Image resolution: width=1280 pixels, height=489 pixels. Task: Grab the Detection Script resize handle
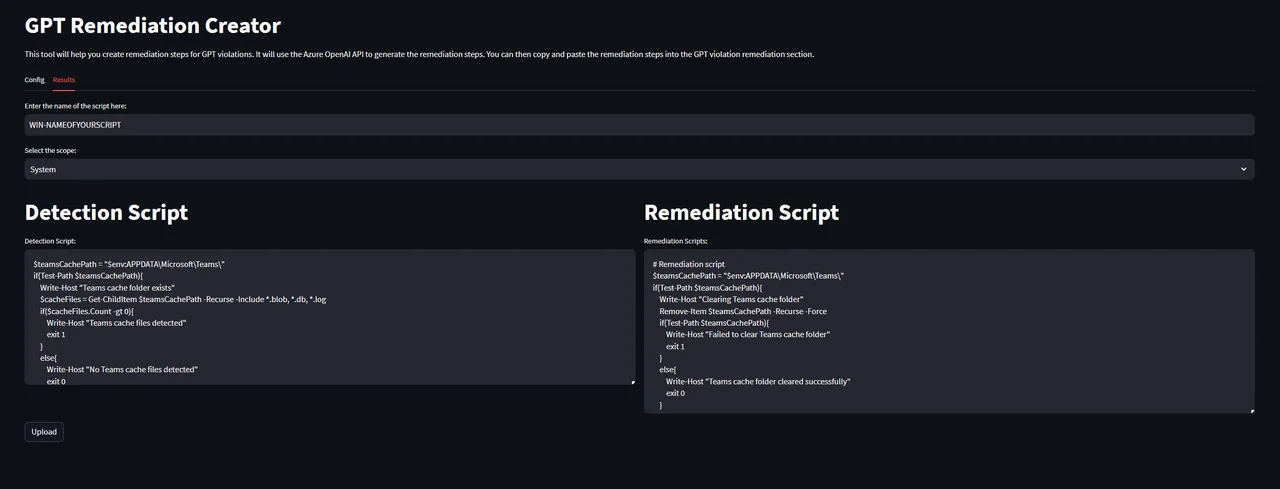[633, 382]
